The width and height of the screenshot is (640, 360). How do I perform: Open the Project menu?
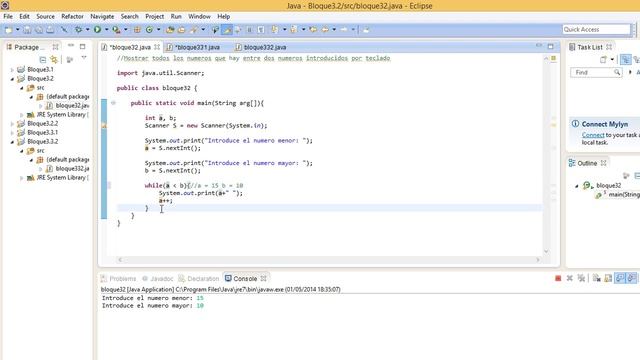pyautogui.click(x=154, y=16)
